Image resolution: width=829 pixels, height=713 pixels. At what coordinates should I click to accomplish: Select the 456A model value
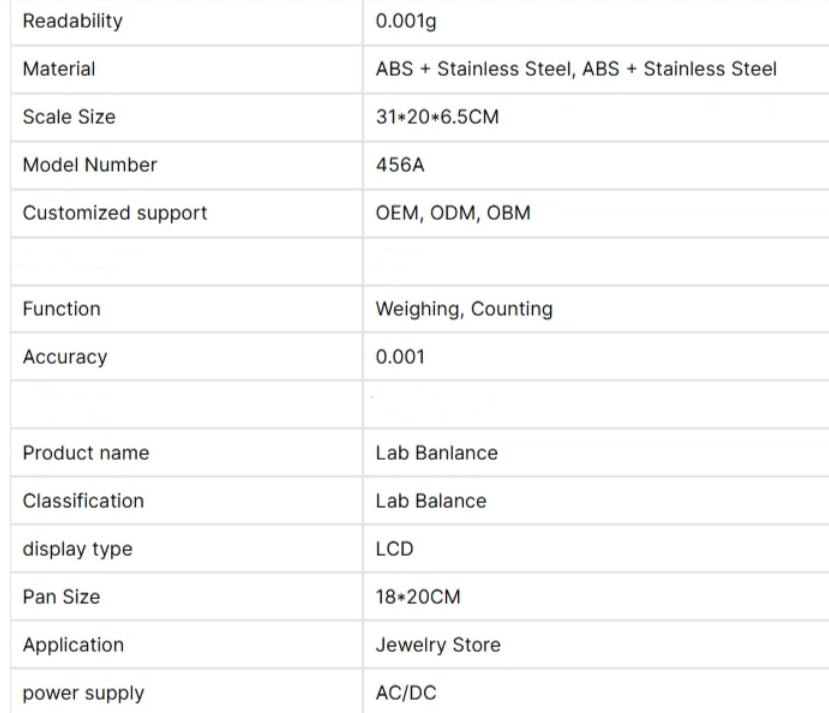click(400, 165)
